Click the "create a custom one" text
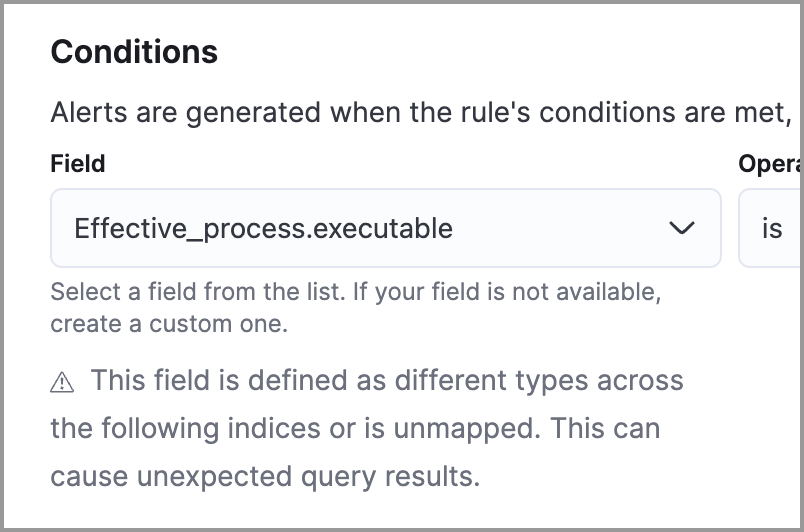 [168, 324]
